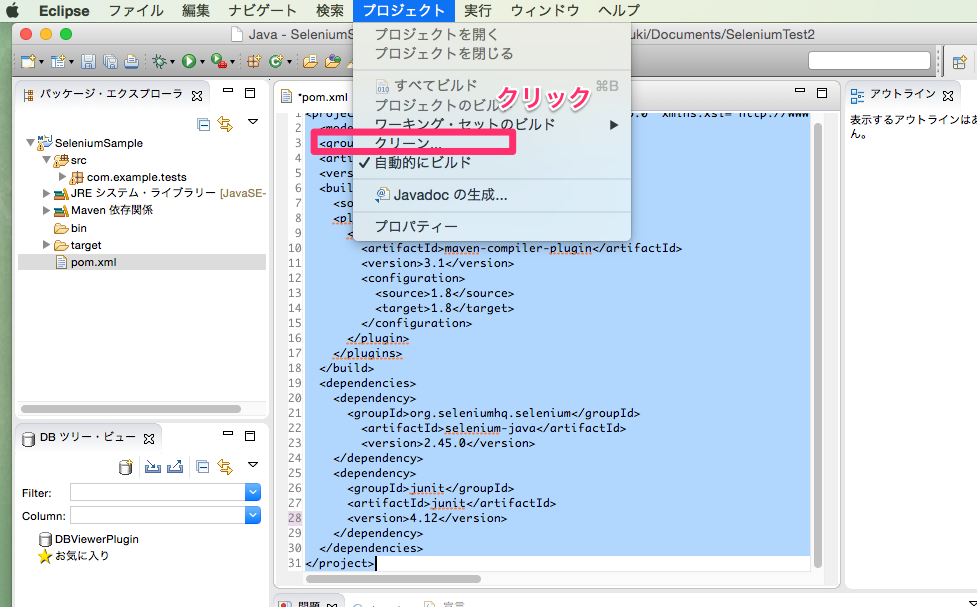Screen dimensions: 977x607
Task: Click the Run External Tools icon
Action: coord(218,61)
